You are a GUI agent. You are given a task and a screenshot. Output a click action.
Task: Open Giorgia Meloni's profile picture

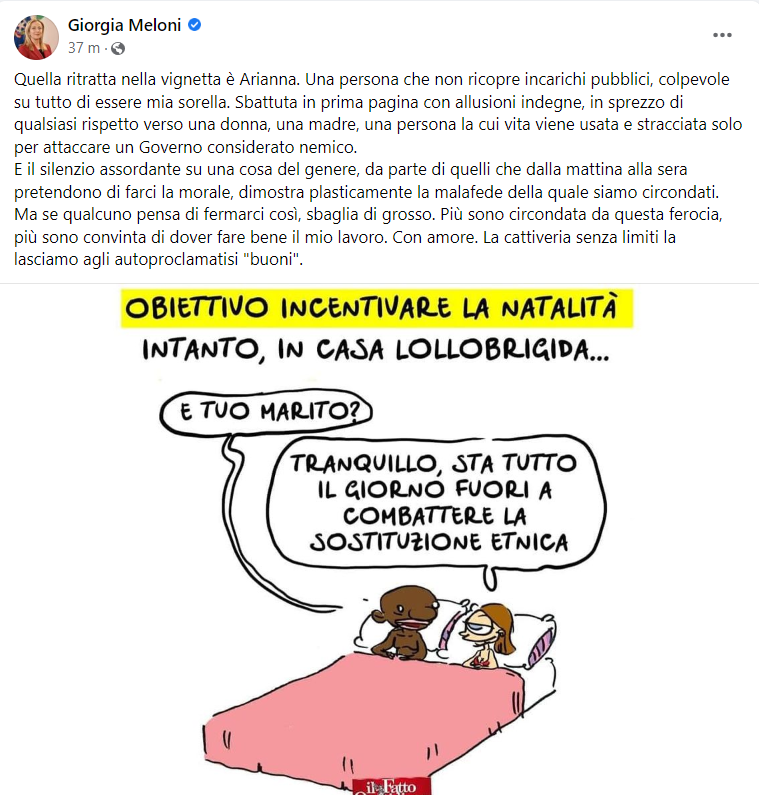click(36, 38)
